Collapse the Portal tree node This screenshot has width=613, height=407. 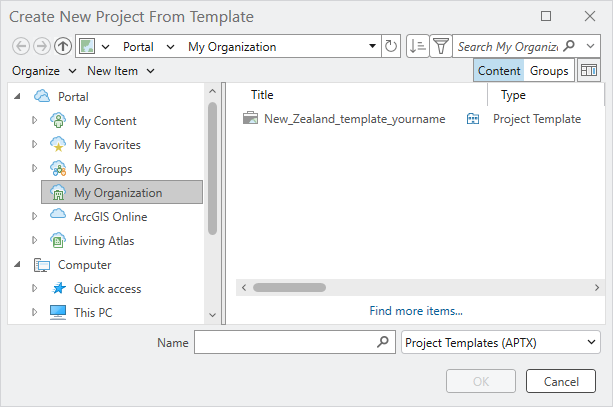[19, 97]
